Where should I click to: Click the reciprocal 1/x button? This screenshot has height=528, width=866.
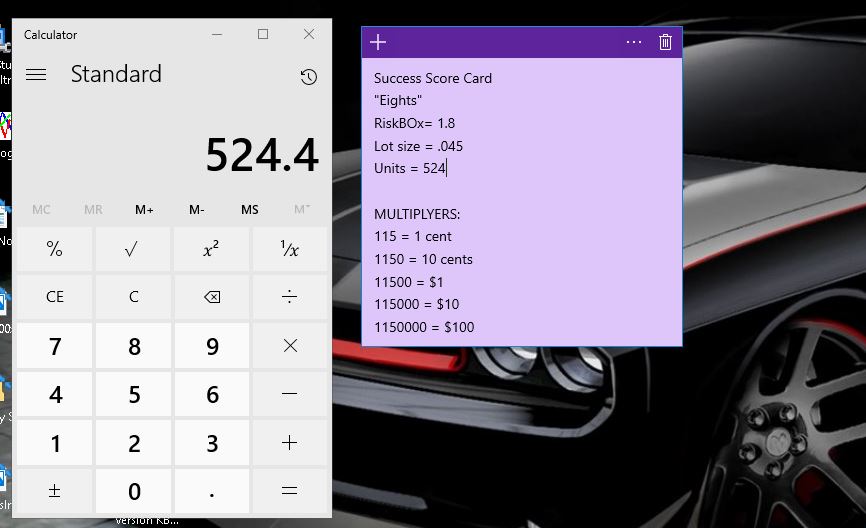tap(290, 249)
